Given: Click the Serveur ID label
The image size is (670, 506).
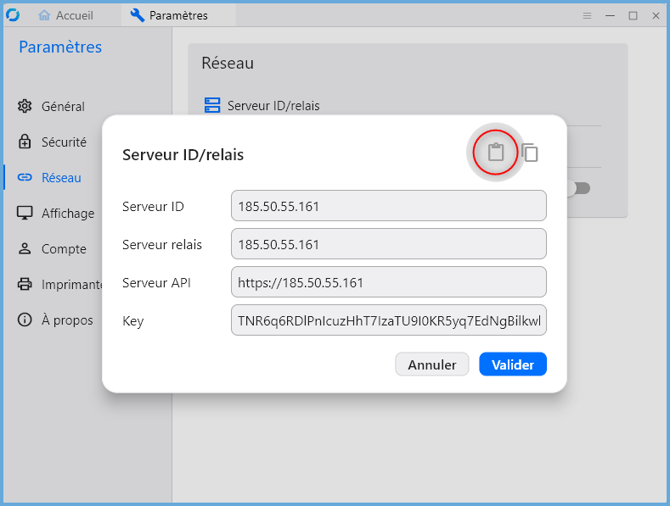Looking at the screenshot, I should coord(153,206).
